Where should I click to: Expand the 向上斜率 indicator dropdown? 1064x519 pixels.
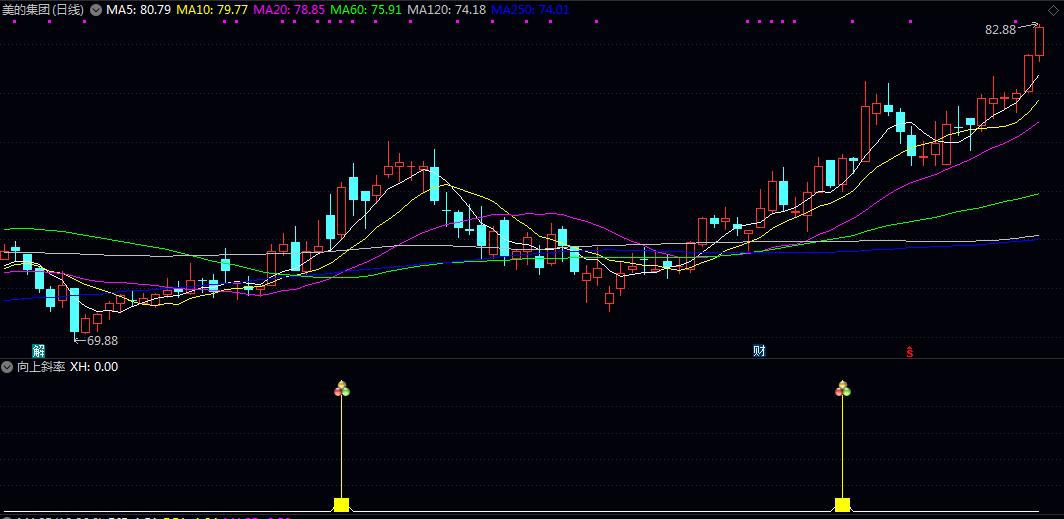(x=8, y=367)
